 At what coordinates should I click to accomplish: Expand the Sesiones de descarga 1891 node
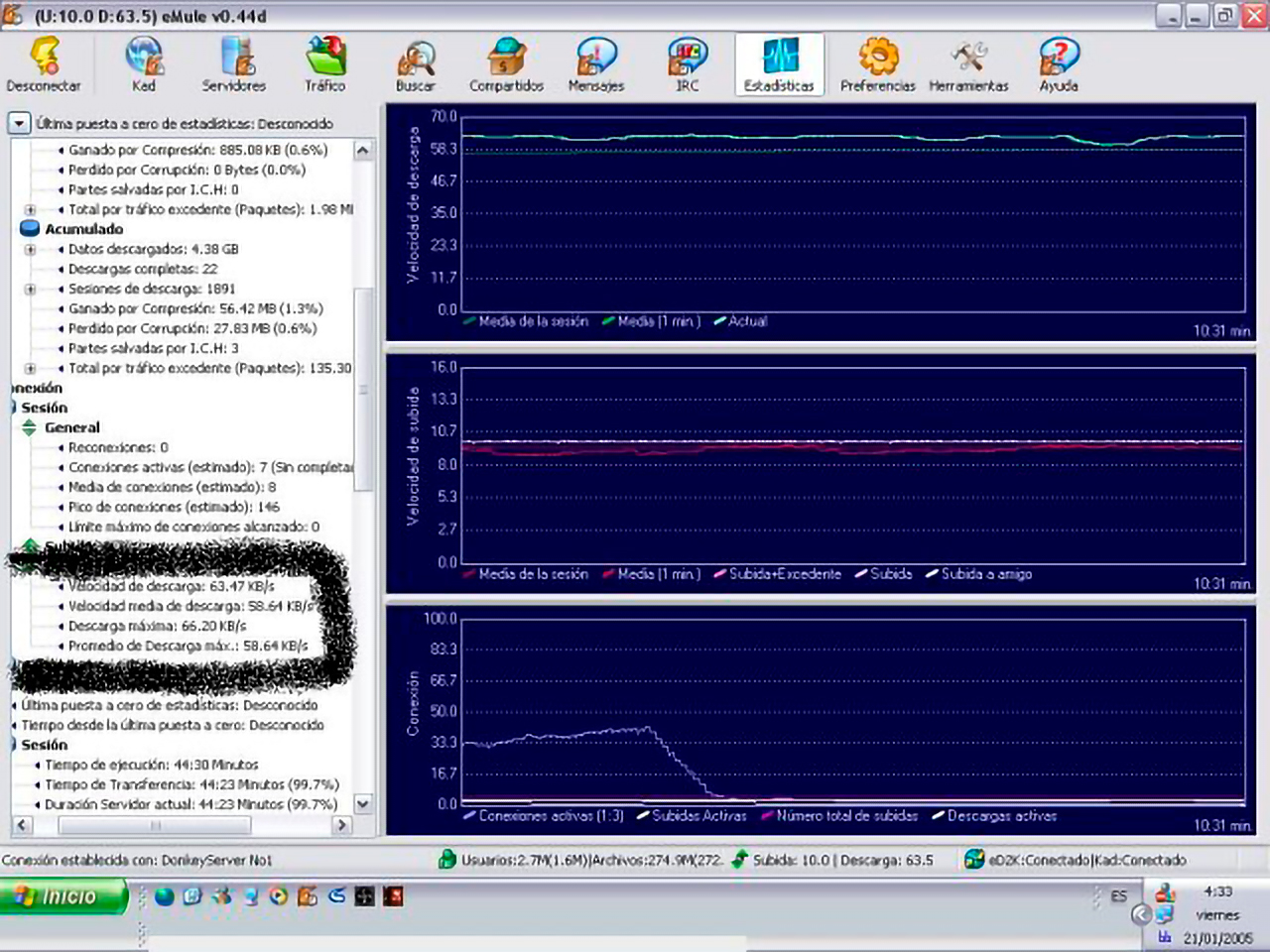30,289
